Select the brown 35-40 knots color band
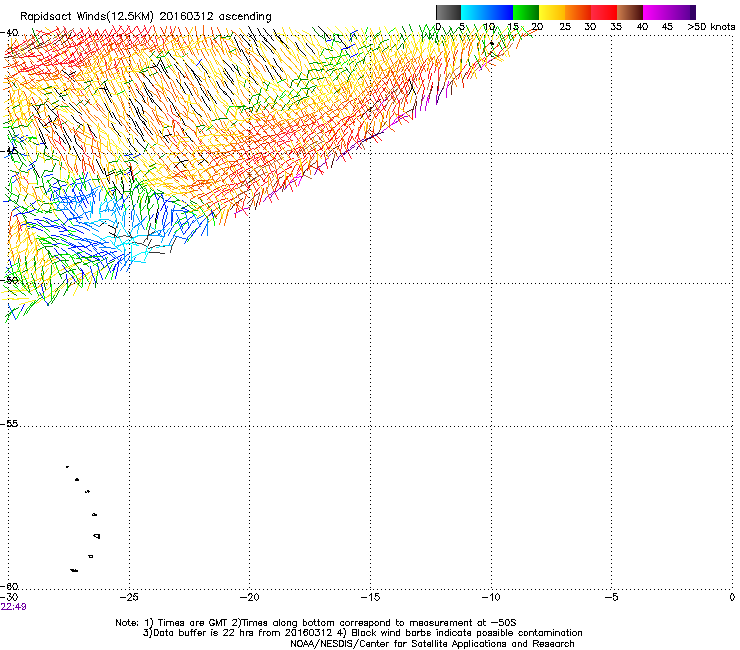740x650 pixels. 630,12
